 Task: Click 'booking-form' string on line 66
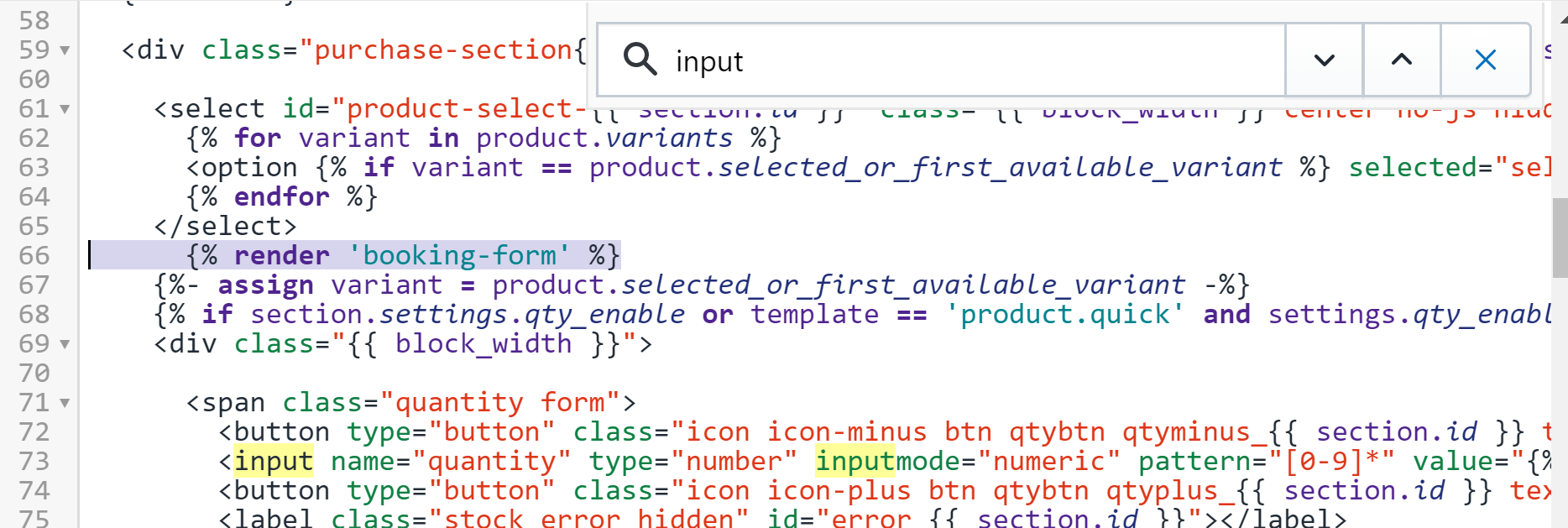click(459, 255)
